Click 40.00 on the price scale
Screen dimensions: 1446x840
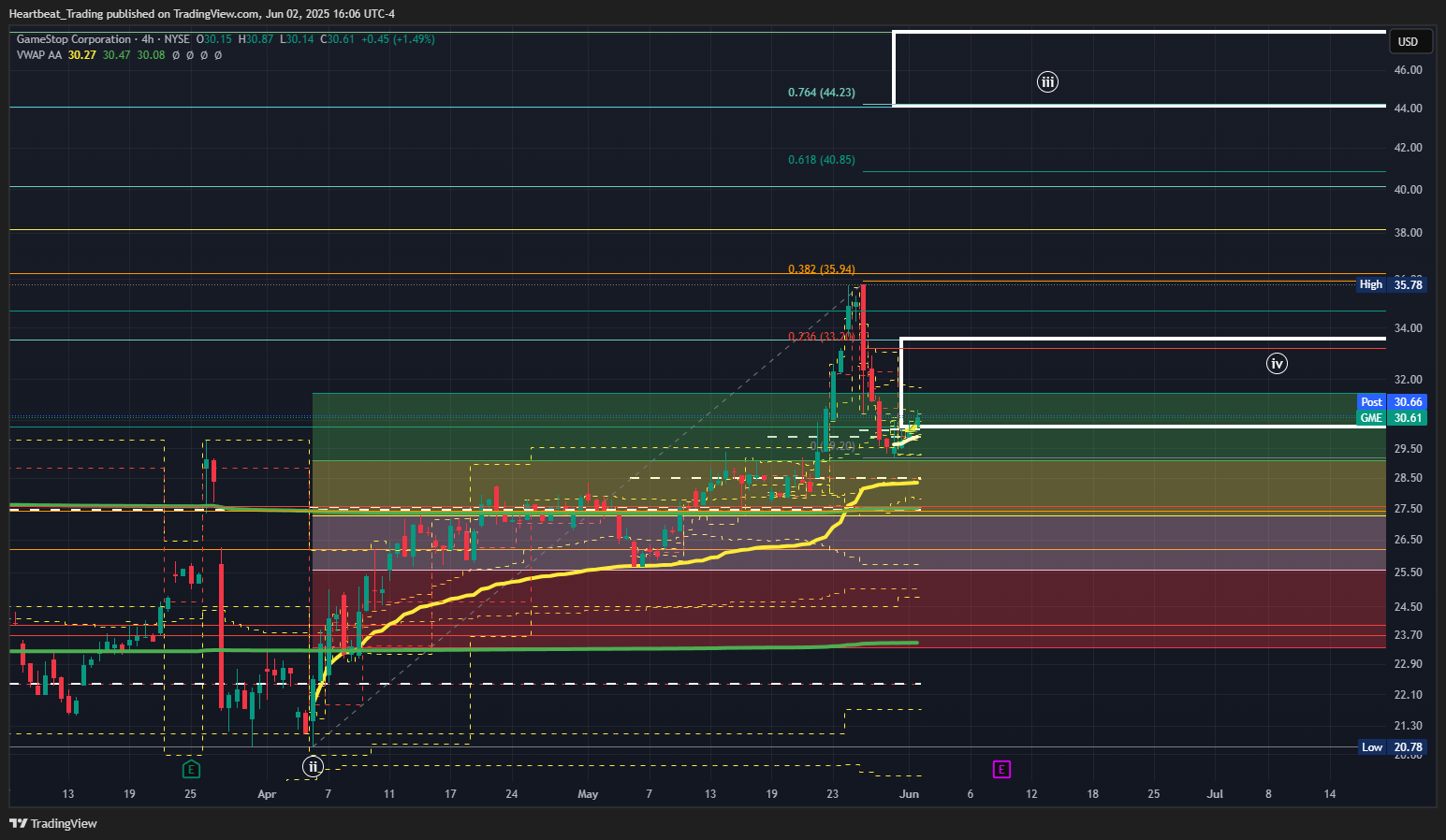pos(1408,190)
